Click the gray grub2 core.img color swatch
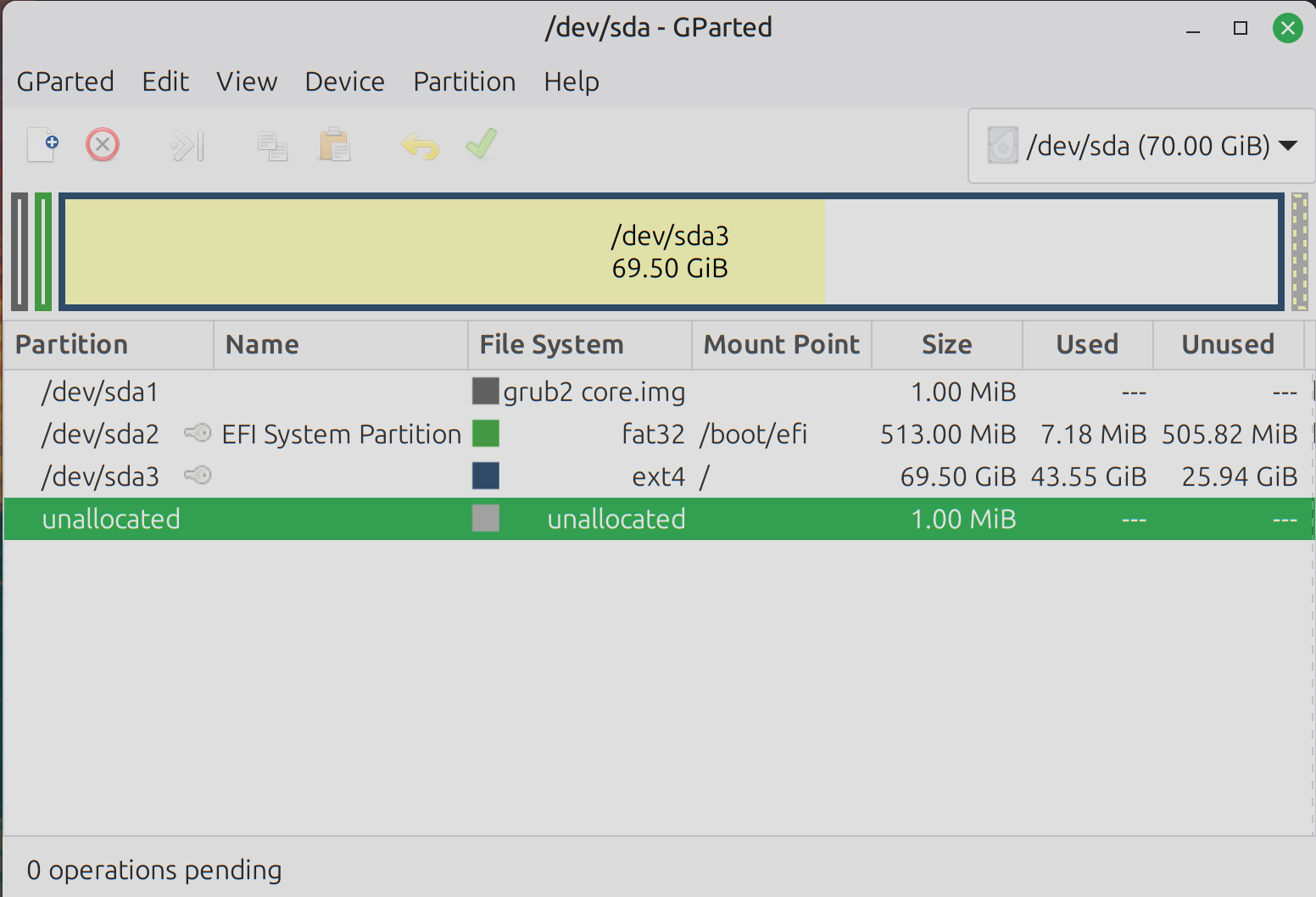Screen dimensions: 1316x897 (486, 391)
